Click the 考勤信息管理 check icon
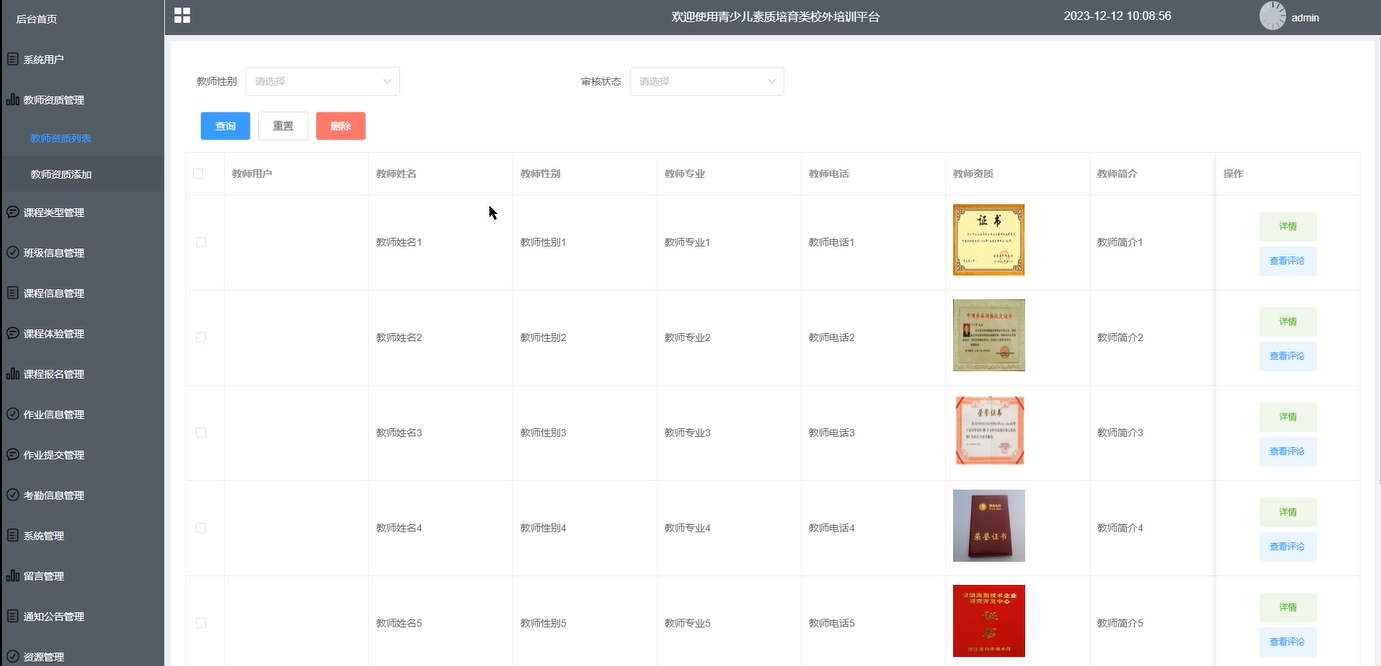Screen dimensions: 1381x666 12,495
